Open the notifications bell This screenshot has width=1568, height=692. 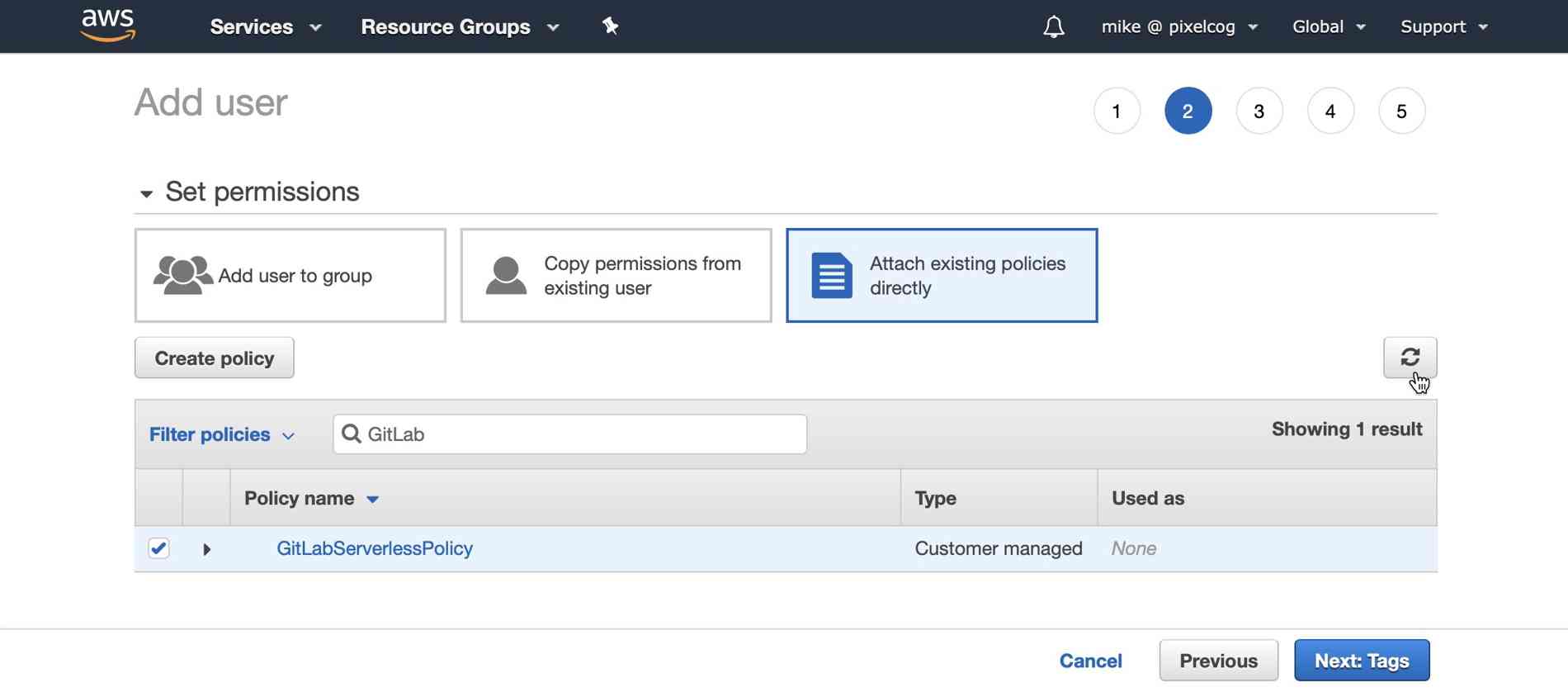1053,26
